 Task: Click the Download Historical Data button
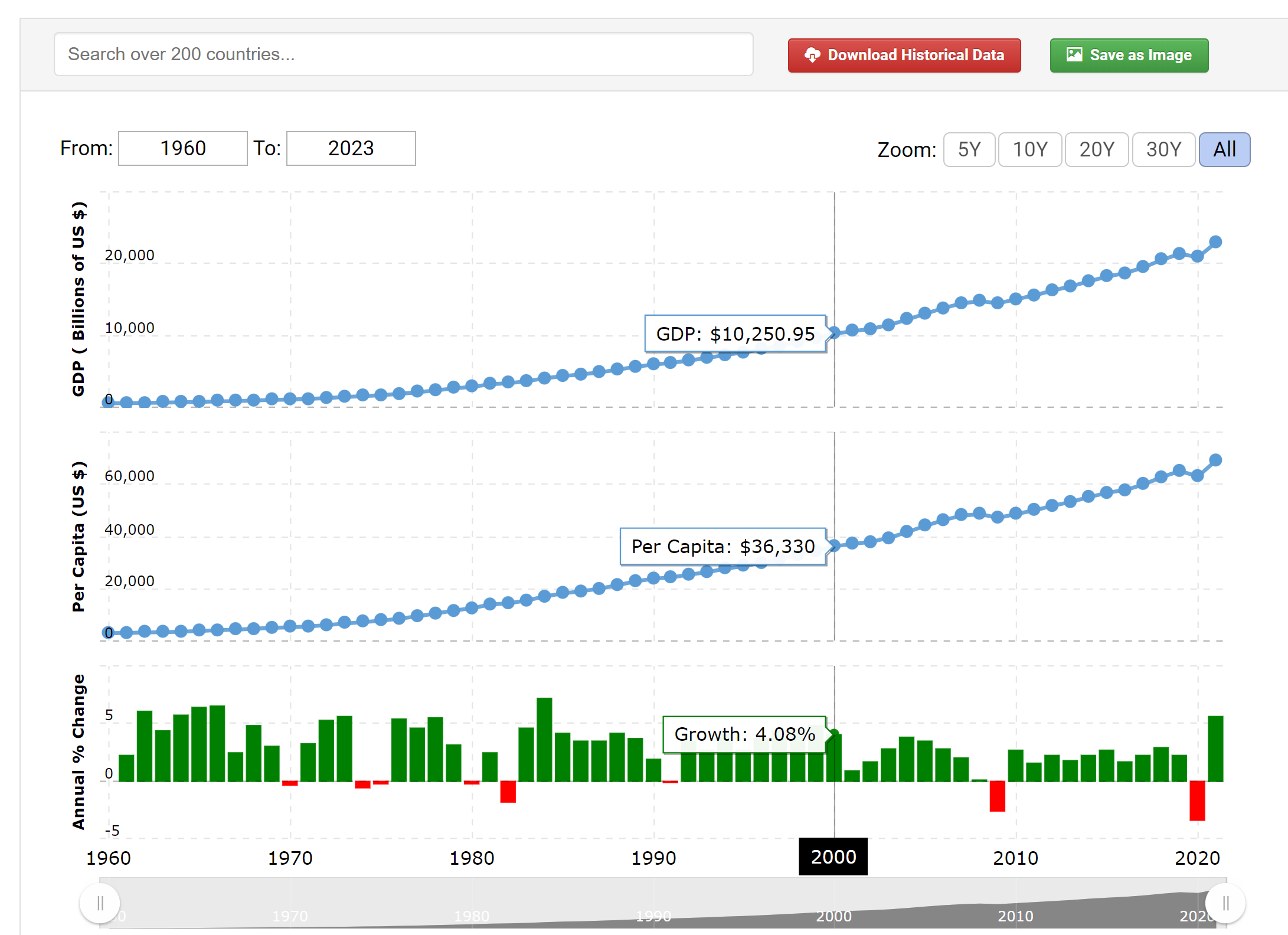[904, 55]
